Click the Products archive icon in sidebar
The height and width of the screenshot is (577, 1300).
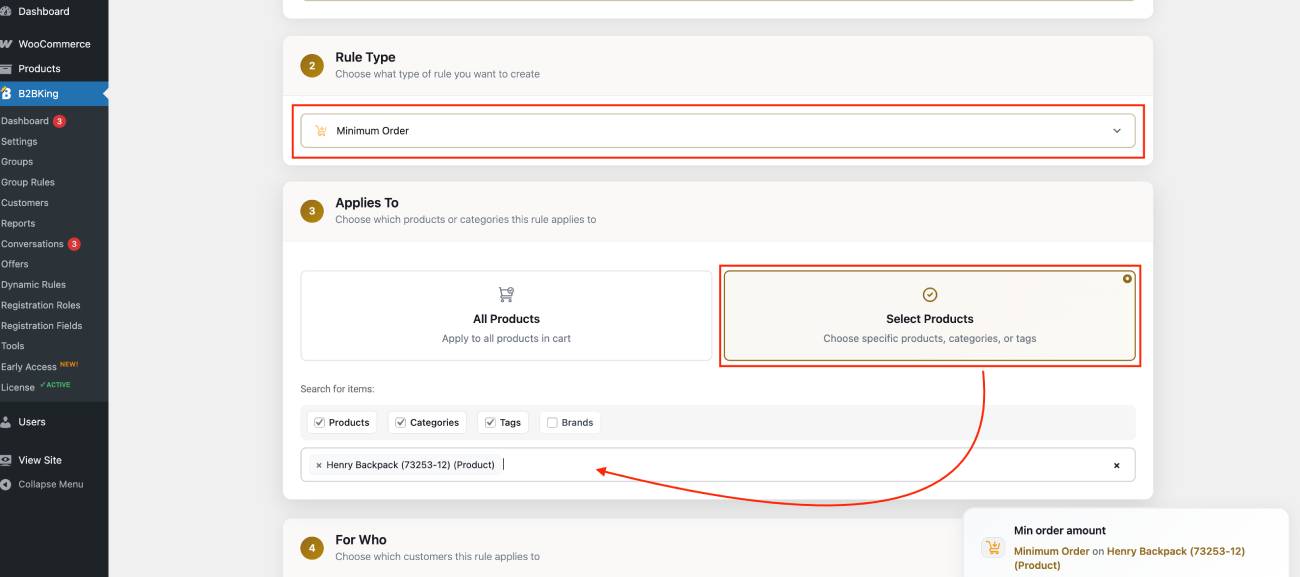coord(6,69)
